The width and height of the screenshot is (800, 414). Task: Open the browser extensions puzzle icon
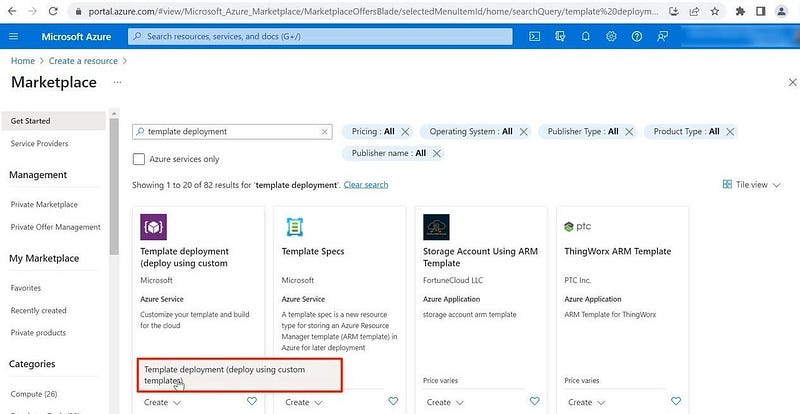740,11
